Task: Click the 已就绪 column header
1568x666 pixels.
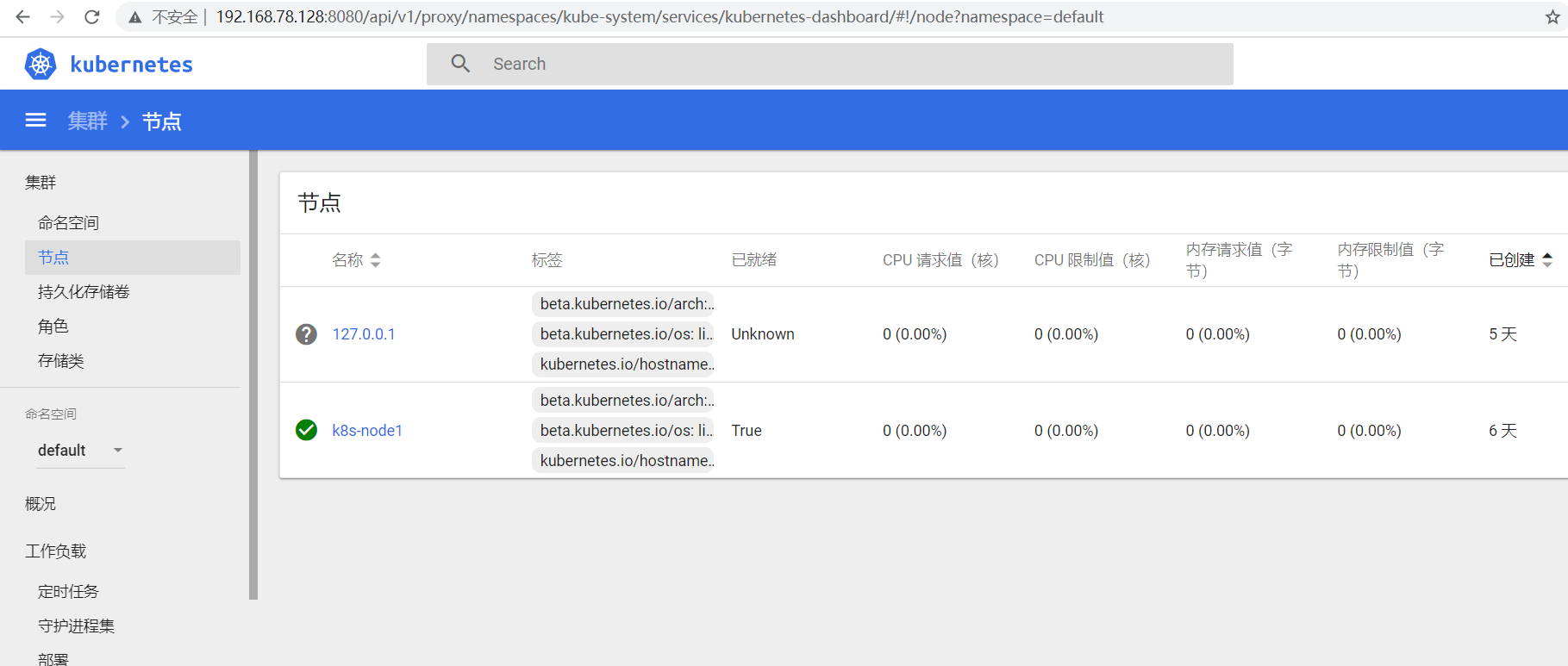Action: click(x=754, y=260)
